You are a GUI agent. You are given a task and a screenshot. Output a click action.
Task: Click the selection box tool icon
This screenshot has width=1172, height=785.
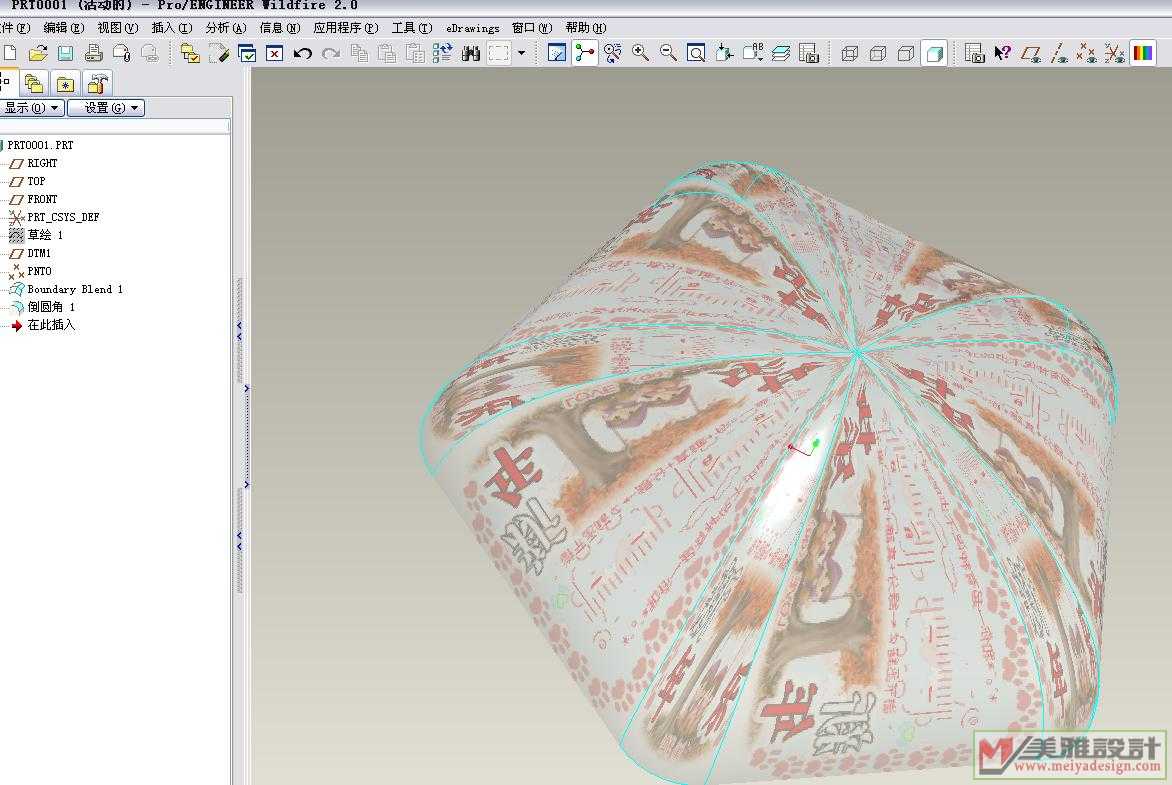499,53
